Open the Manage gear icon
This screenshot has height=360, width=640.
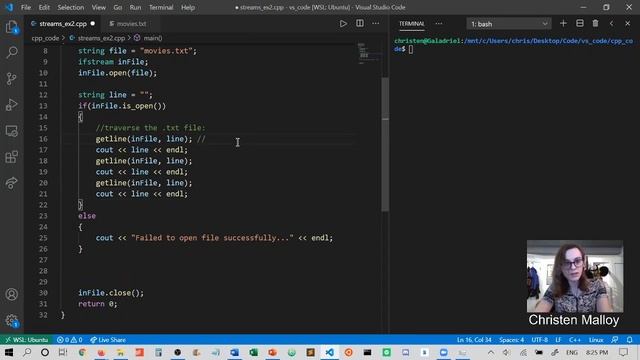tap(12, 320)
